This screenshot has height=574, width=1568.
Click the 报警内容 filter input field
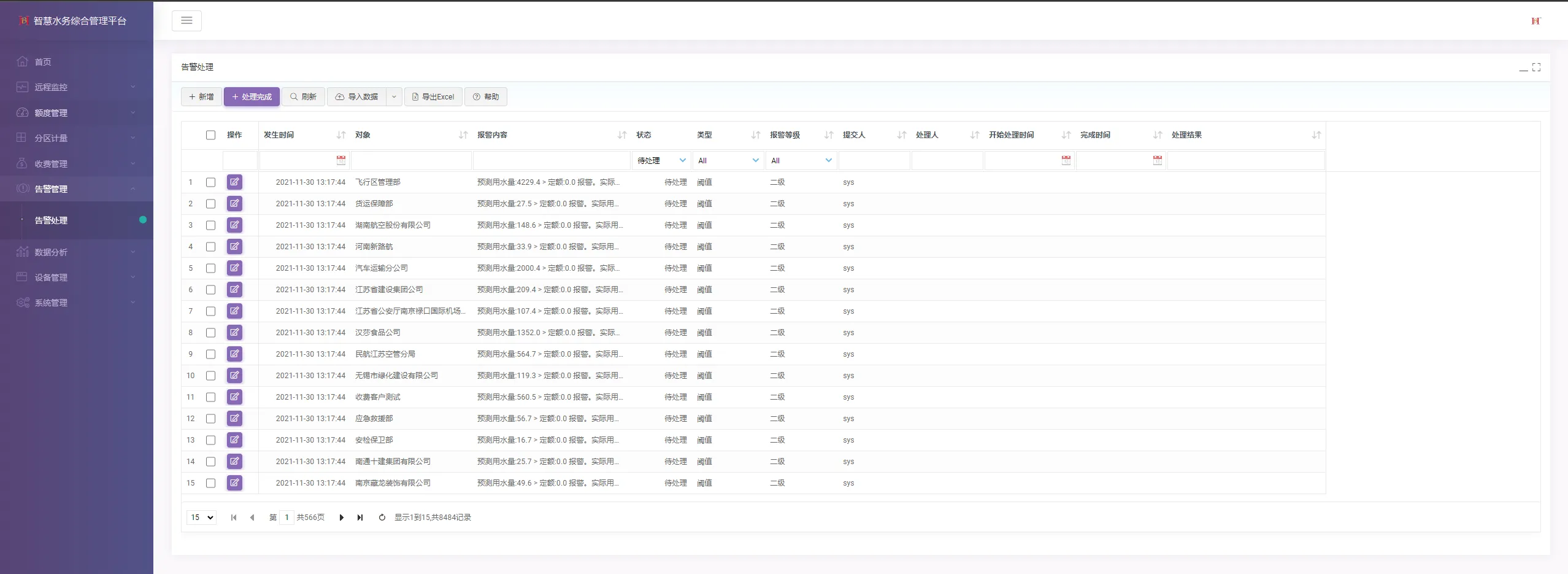pyautogui.click(x=551, y=160)
